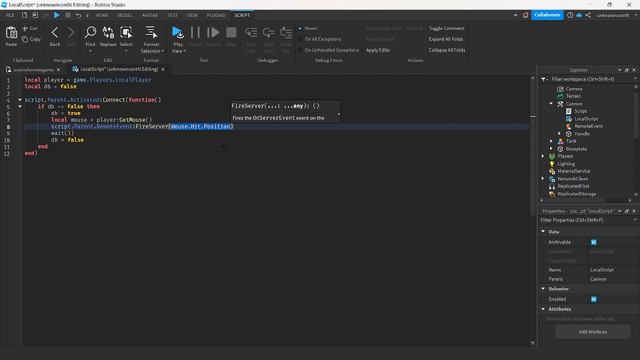
Task: Collapse code fold at line 4
Action: 20,100
